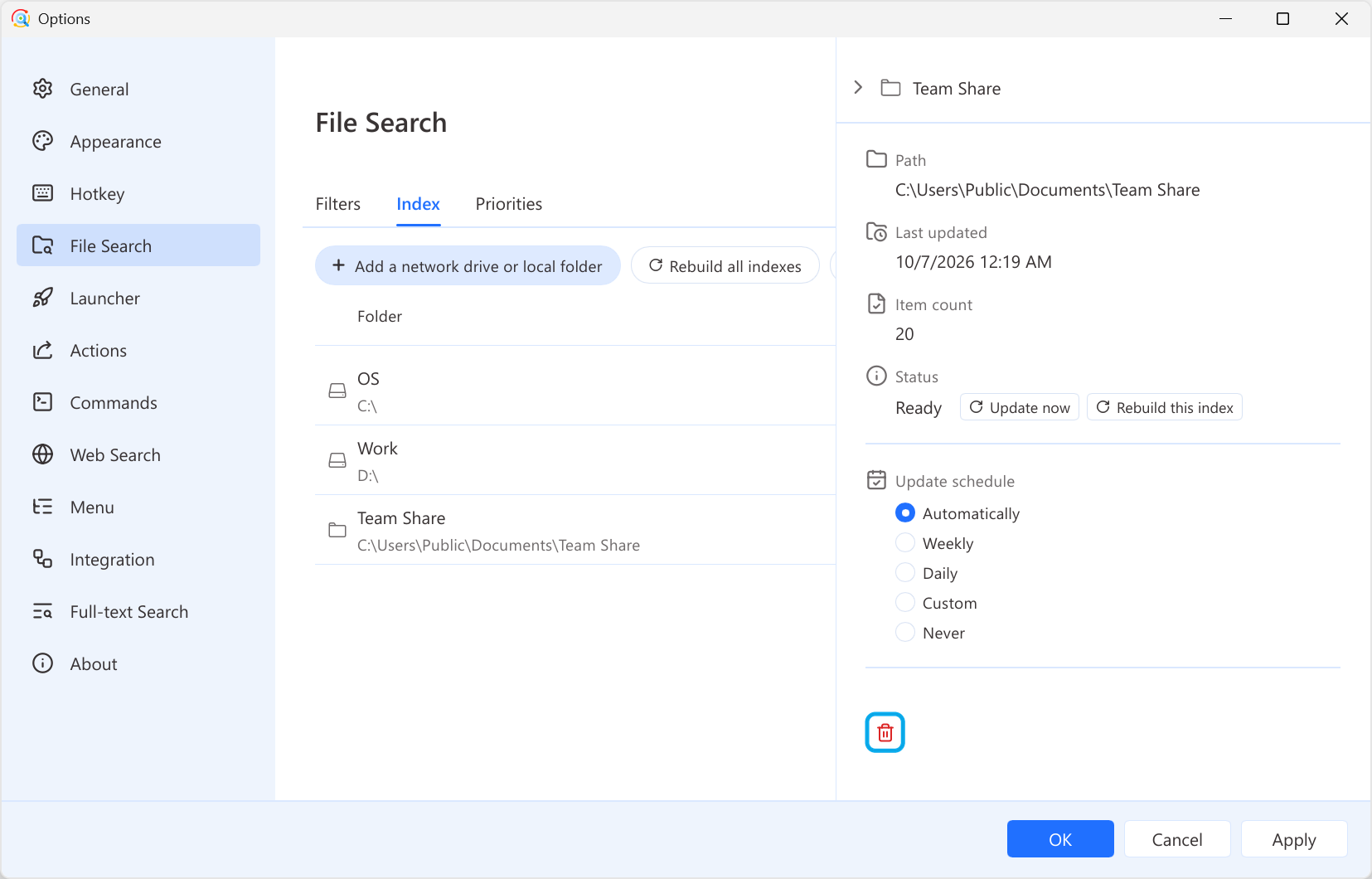Click Rebuild this index button
This screenshot has width=1372, height=879.
tap(1165, 407)
